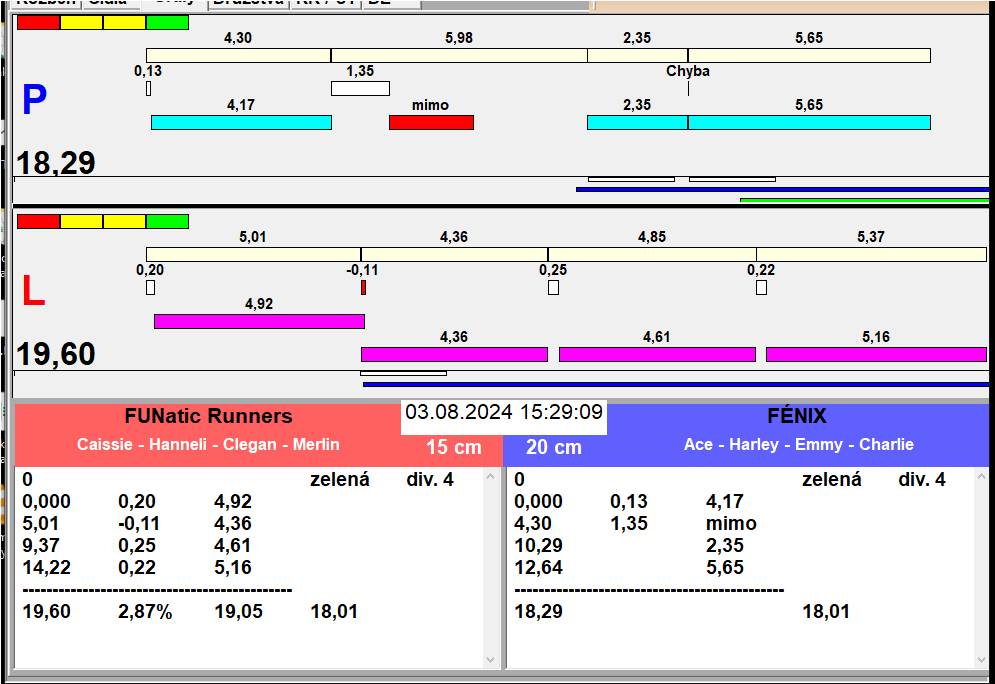Select the magenta 5,16 run bar

(x=876, y=354)
